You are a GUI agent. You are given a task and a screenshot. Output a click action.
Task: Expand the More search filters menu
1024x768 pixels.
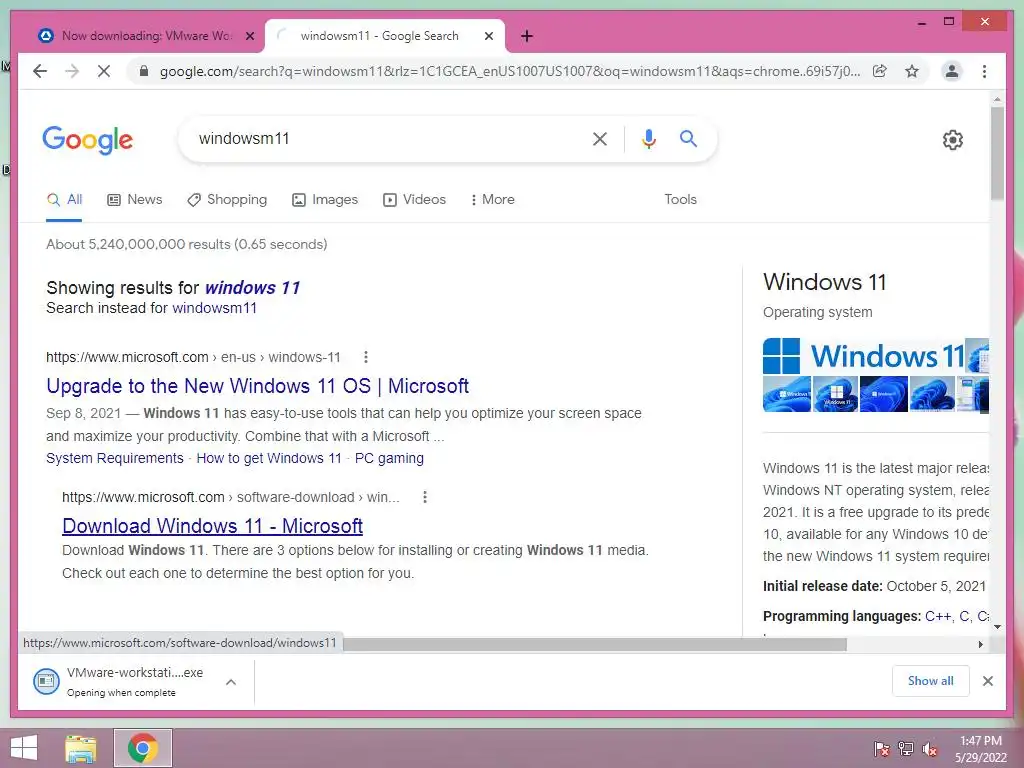(492, 199)
